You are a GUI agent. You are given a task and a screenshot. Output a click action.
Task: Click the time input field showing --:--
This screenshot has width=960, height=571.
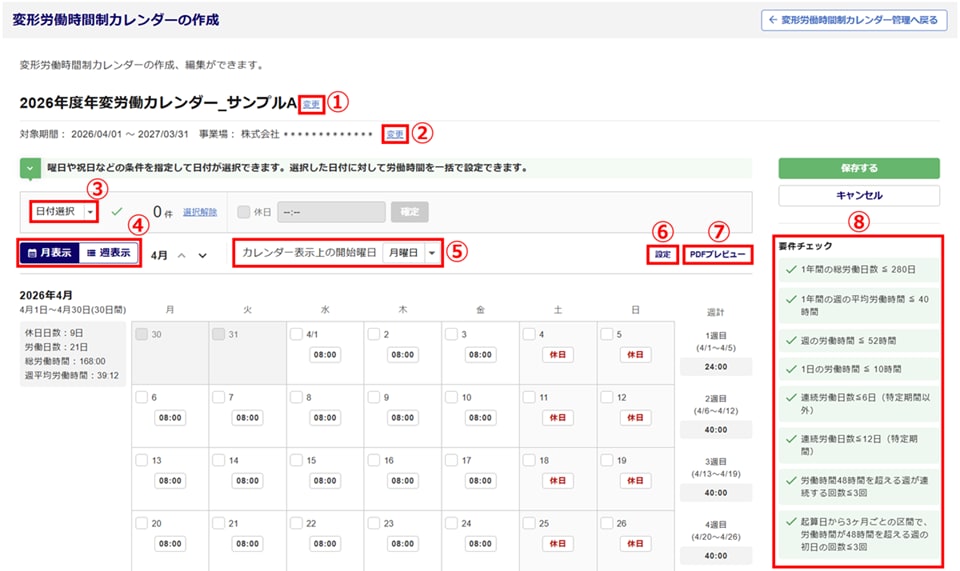[x=330, y=212]
